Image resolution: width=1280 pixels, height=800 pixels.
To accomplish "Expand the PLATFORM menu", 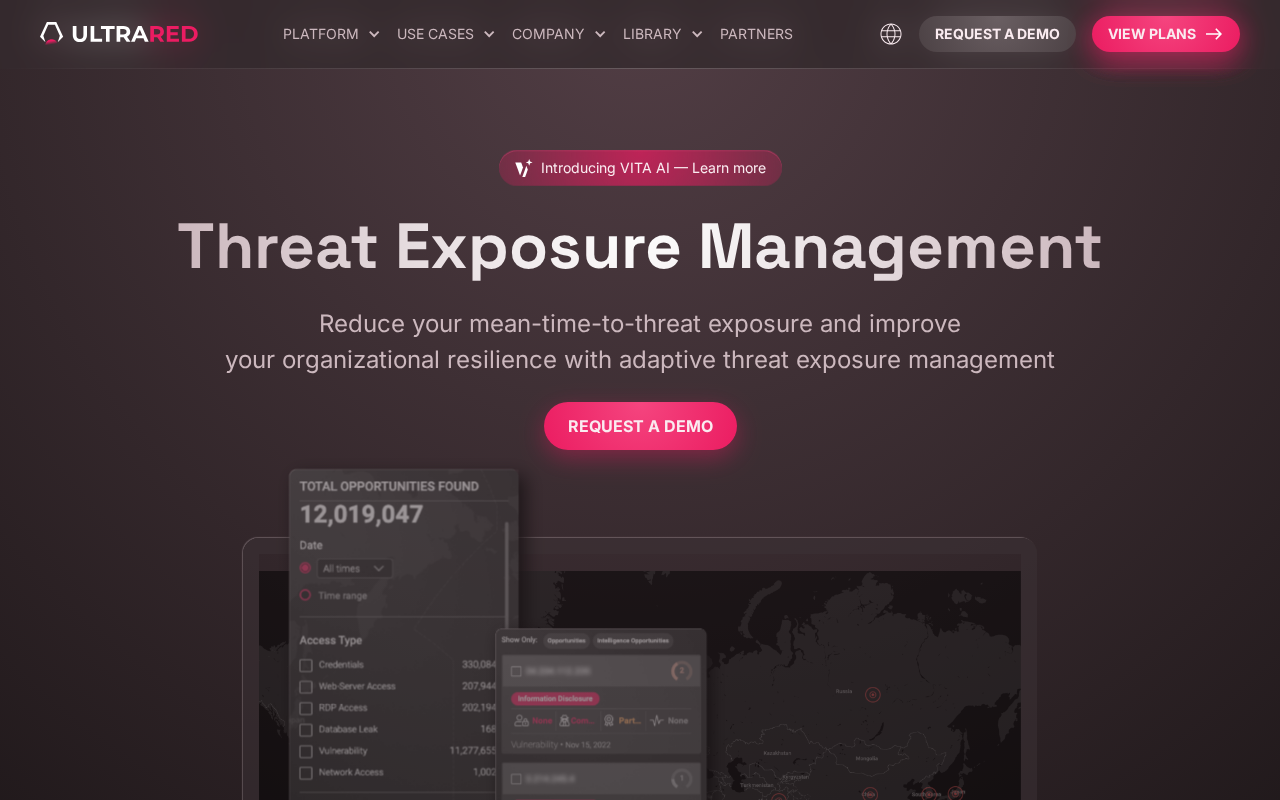I will tap(331, 34).
